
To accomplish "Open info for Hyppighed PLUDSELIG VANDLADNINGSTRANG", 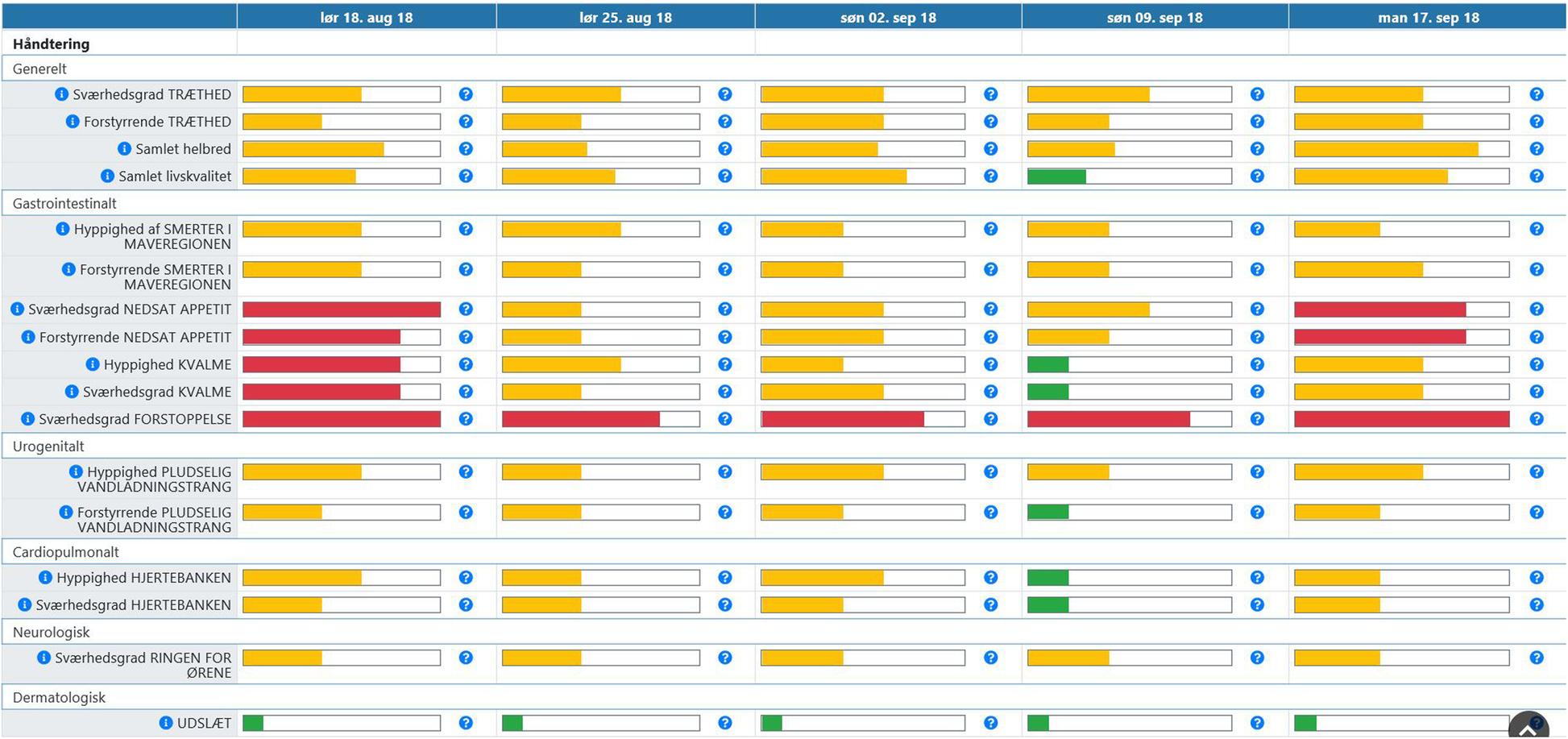I will click(76, 471).
